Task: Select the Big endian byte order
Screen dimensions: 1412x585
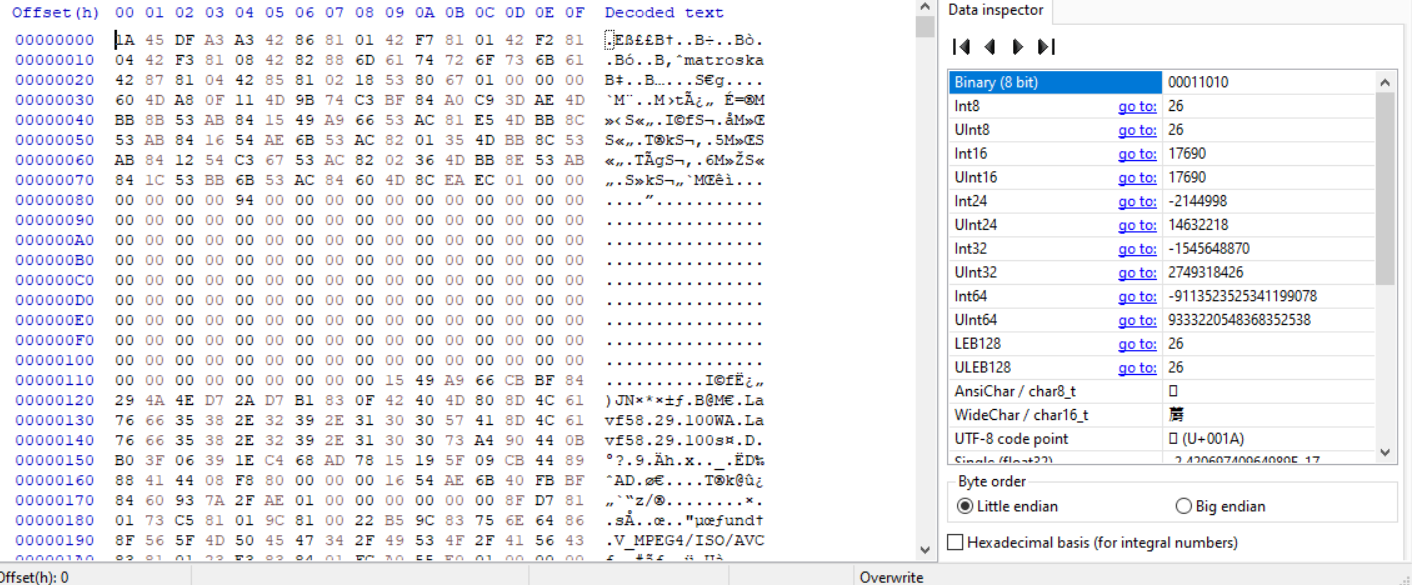Action: 1183,506
